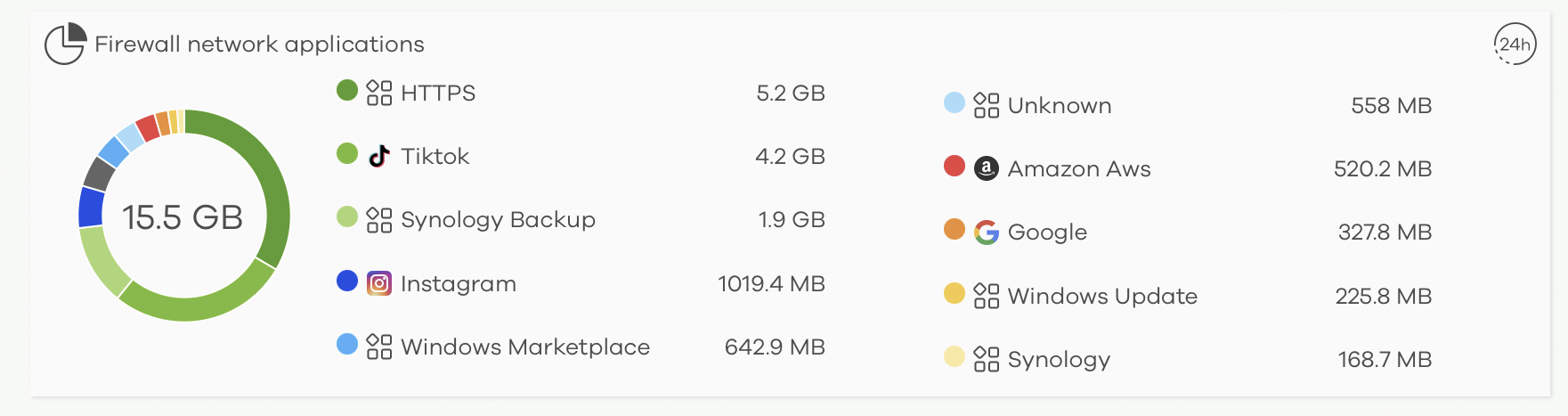Image resolution: width=1568 pixels, height=416 pixels.
Task: Click the pie chart icon beside the title
Action: (x=65, y=44)
